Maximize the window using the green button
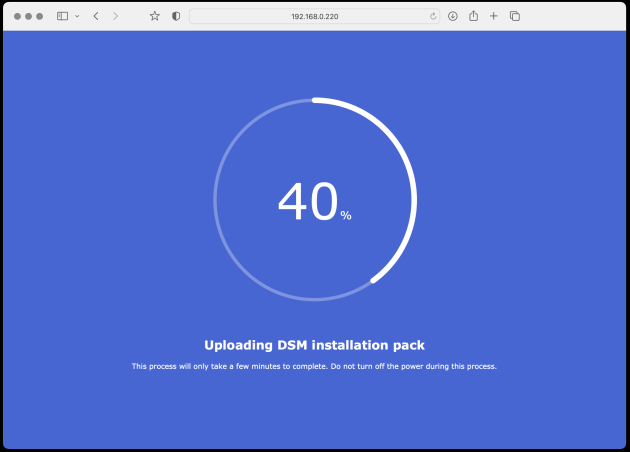The width and height of the screenshot is (630, 452). tap(39, 16)
